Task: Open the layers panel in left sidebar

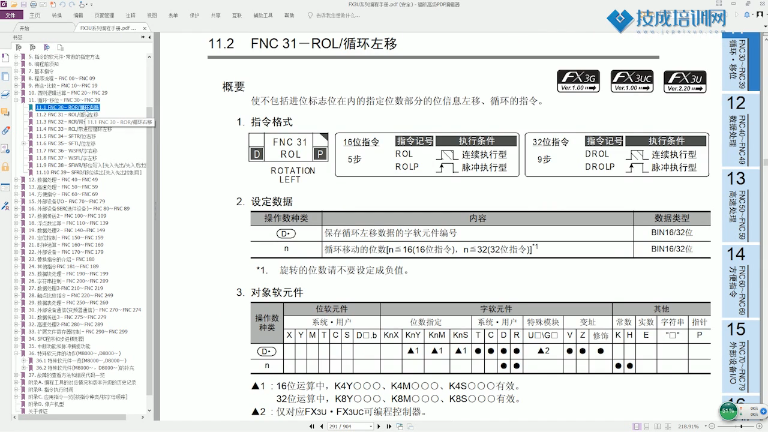Action: coord(5,95)
